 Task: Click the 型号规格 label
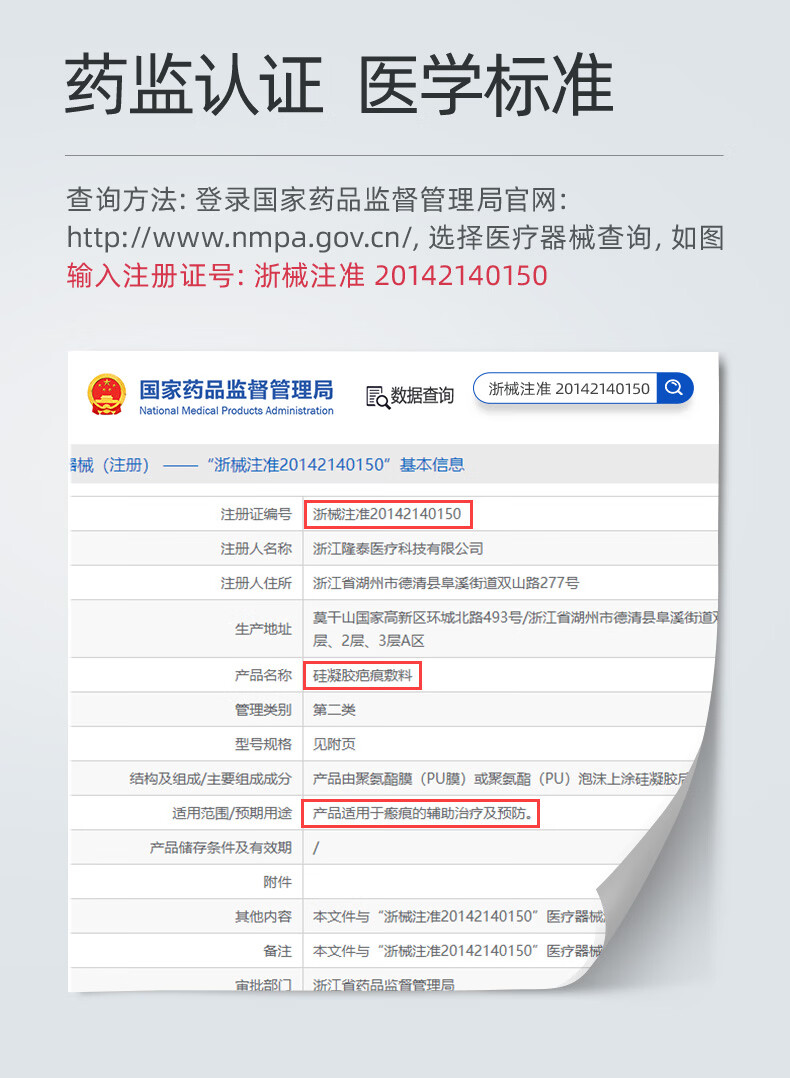[263, 745]
